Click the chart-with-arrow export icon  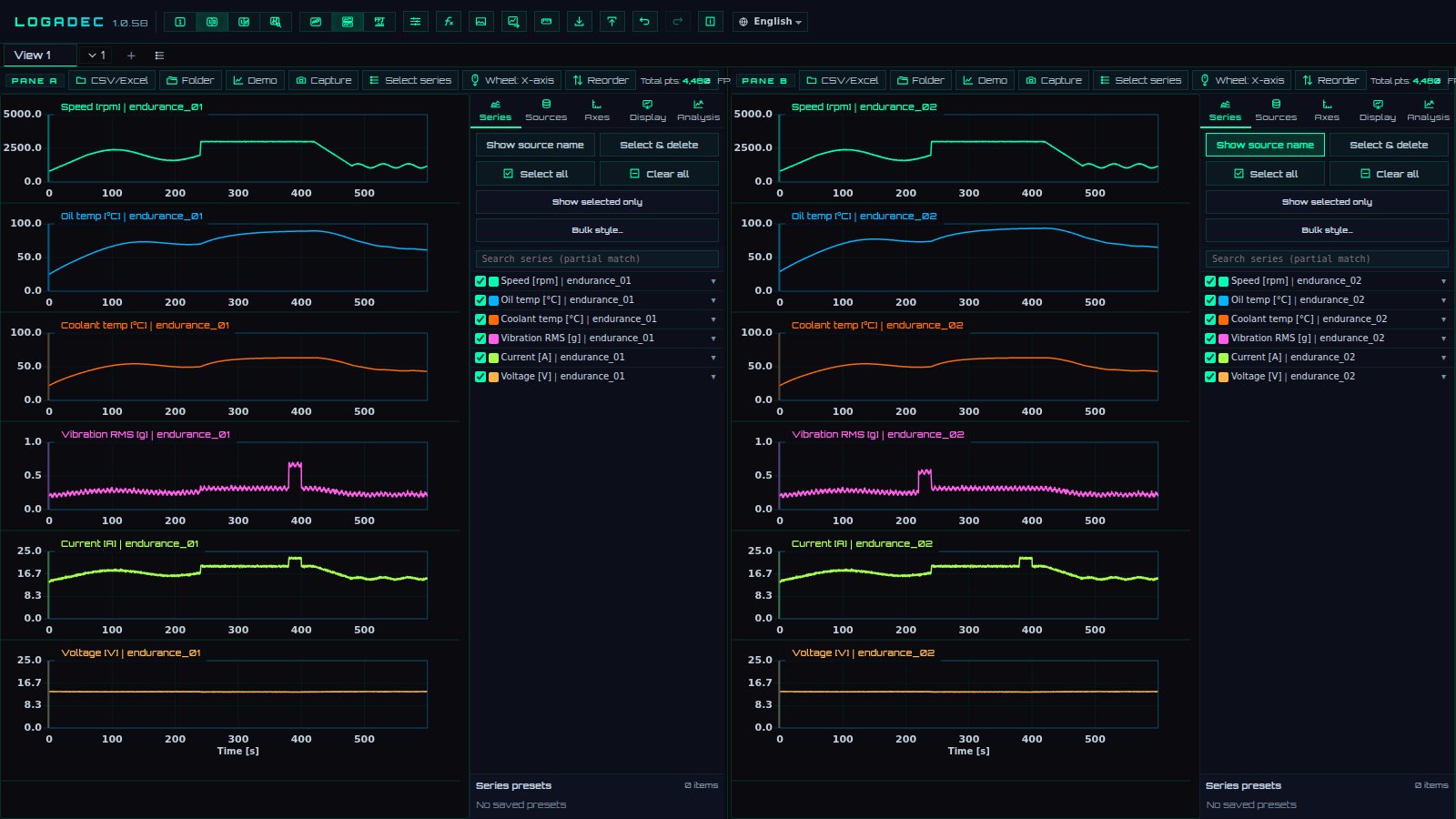coord(513,22)
